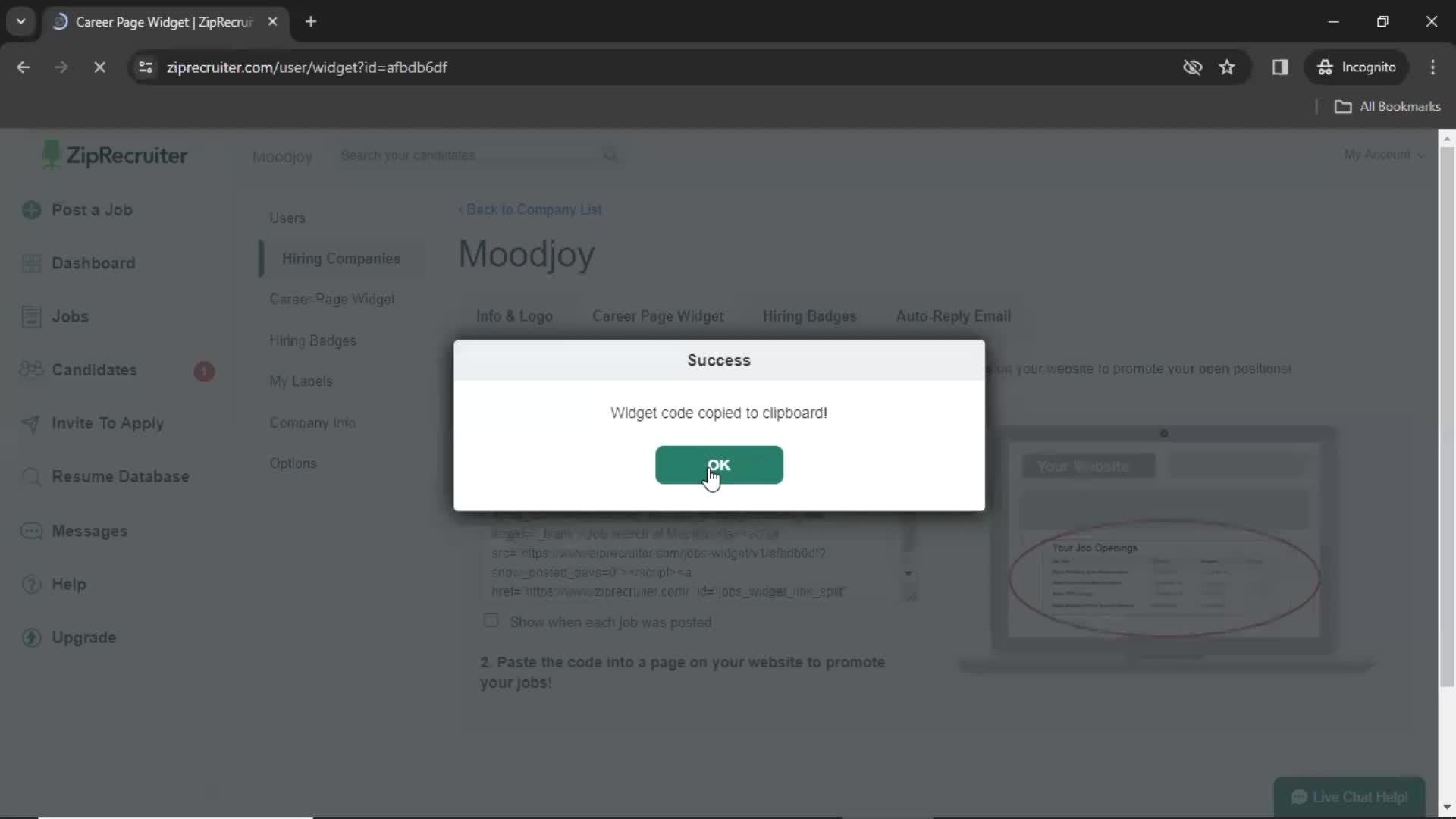This screenshot has height=819, width=1456.
Task: Open Company Info settings
Action: pos(313,421)
